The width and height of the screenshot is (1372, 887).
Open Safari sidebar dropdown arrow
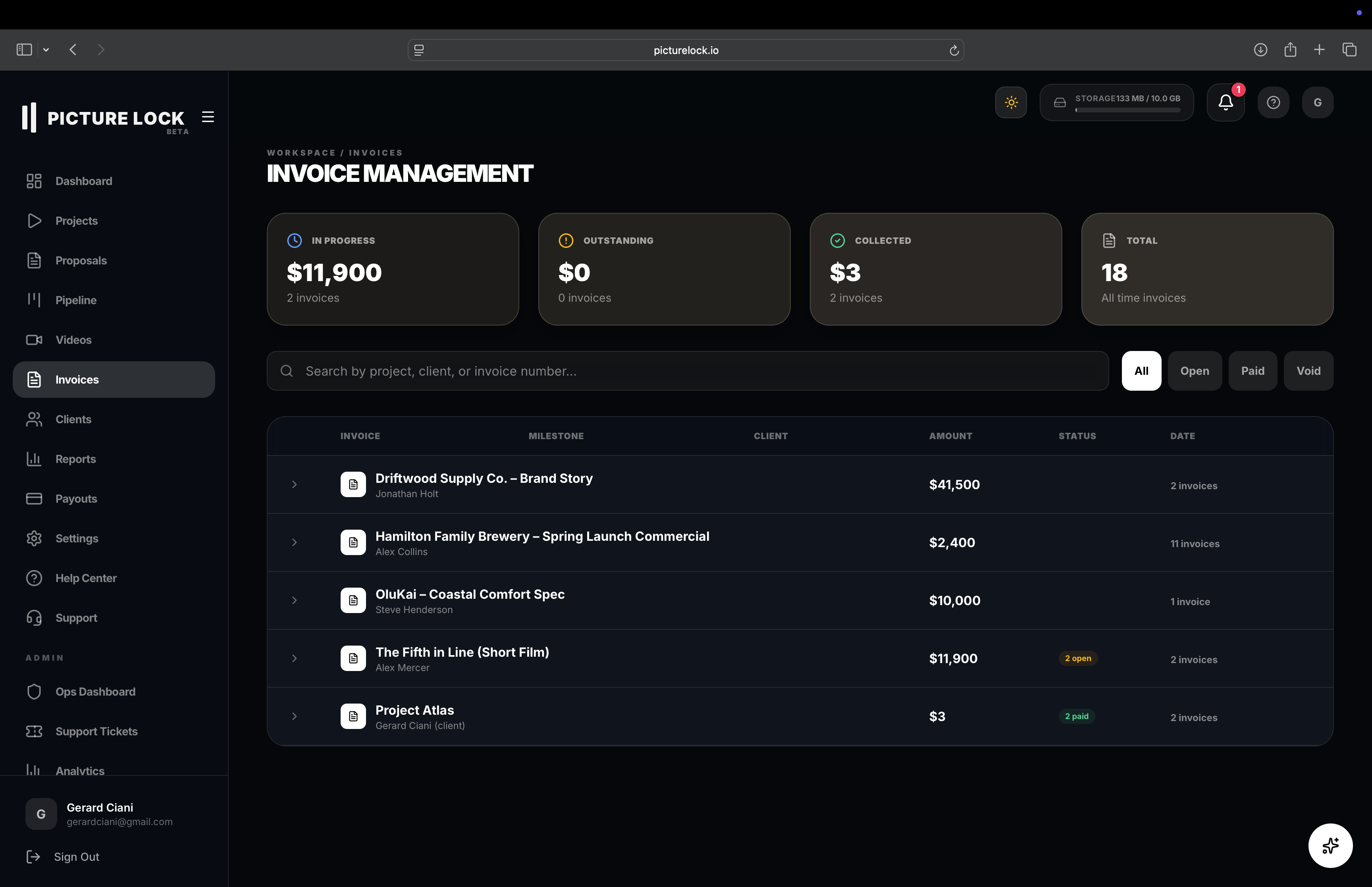click(46, 50)
